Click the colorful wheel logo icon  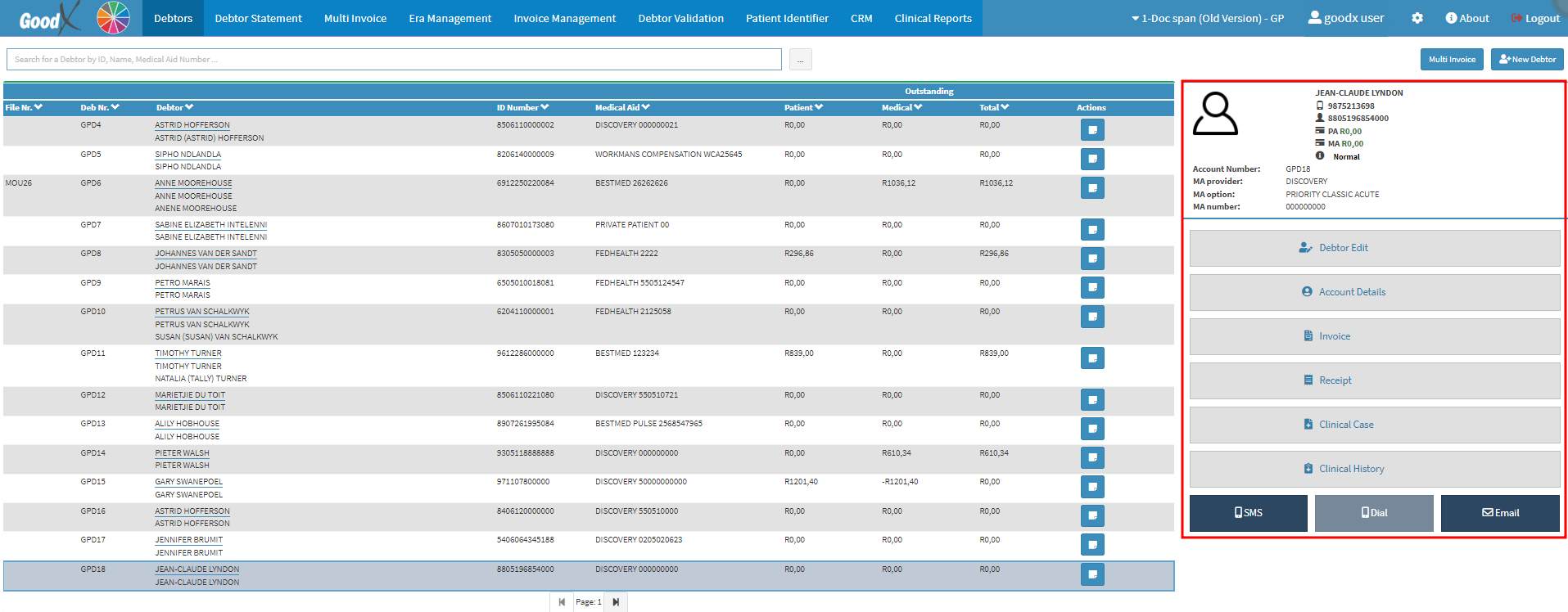click(x=113, y=17)
